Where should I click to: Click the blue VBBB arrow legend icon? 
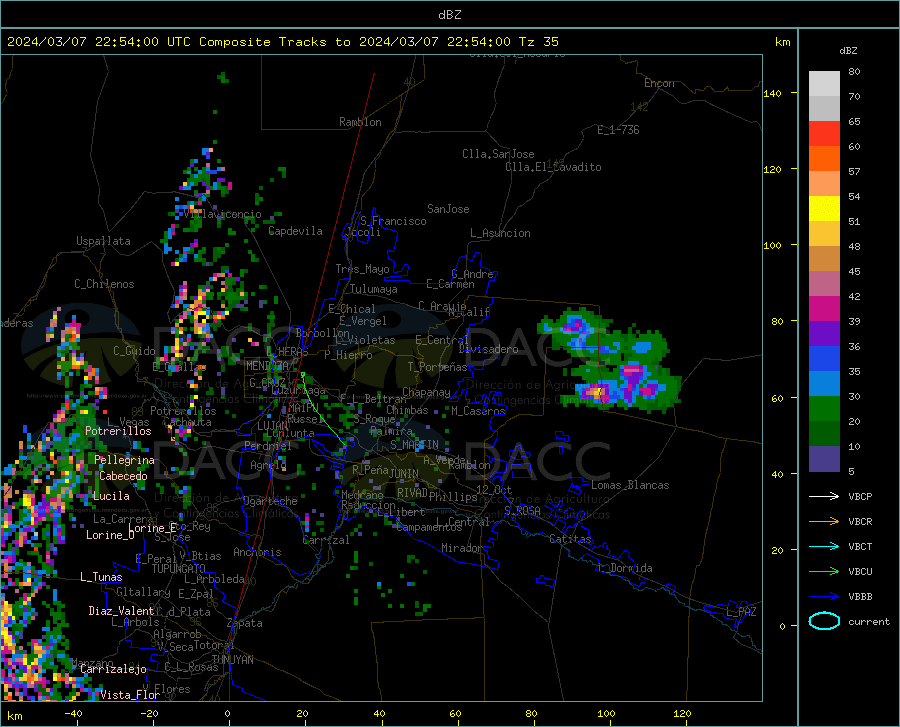(x=824, y=597)
